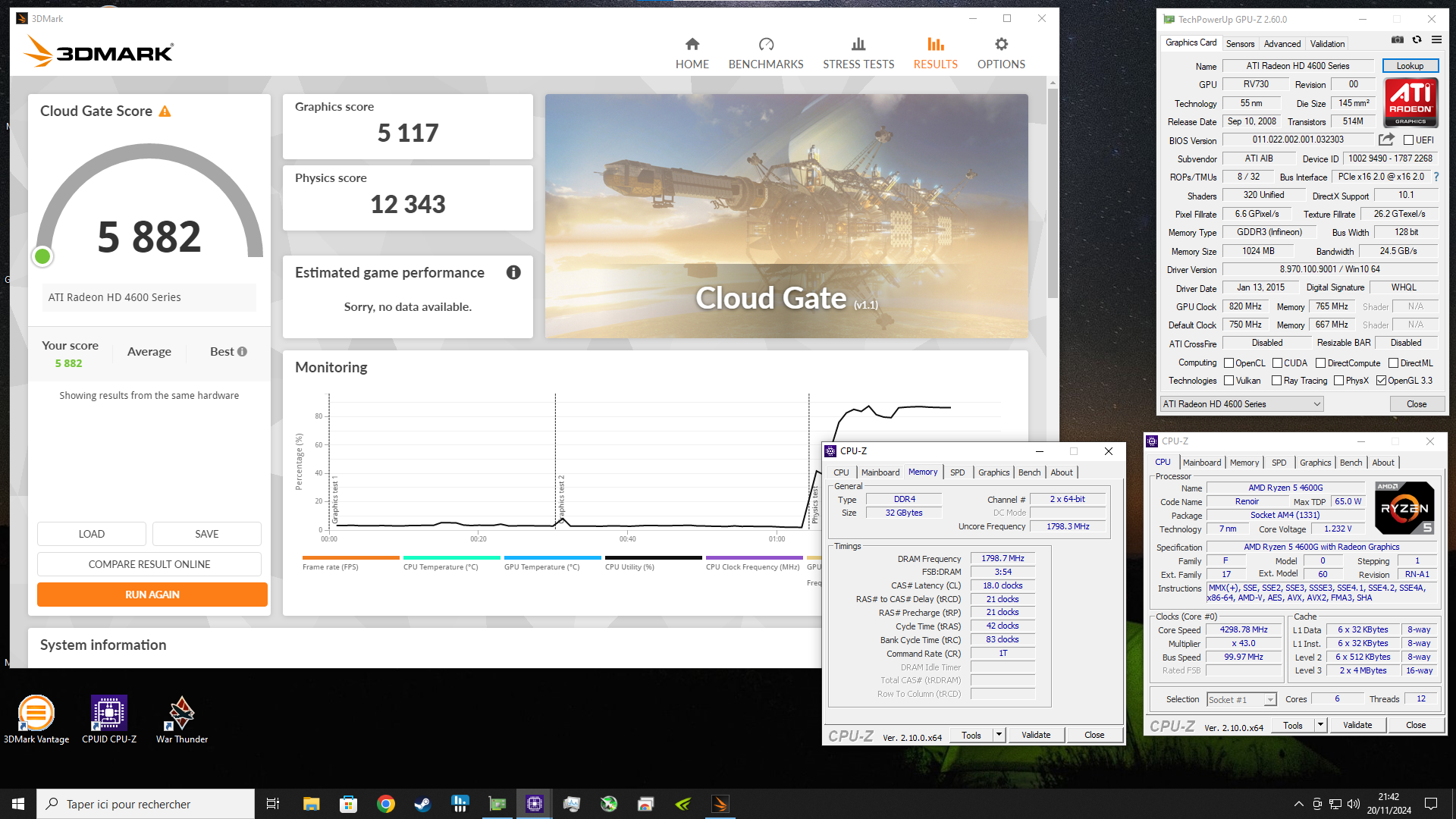This screenshot has width=1456, height=819.
Task: Open STRESS TESTS in 3DMark
Action: tap(858, 54)
